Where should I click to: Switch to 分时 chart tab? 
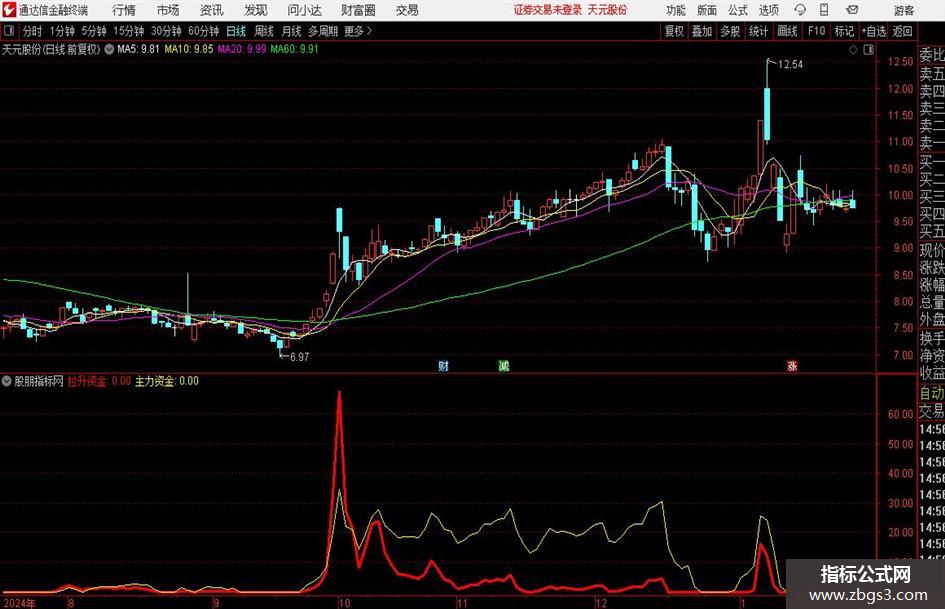pyautogui.click(x=32, y=31)
